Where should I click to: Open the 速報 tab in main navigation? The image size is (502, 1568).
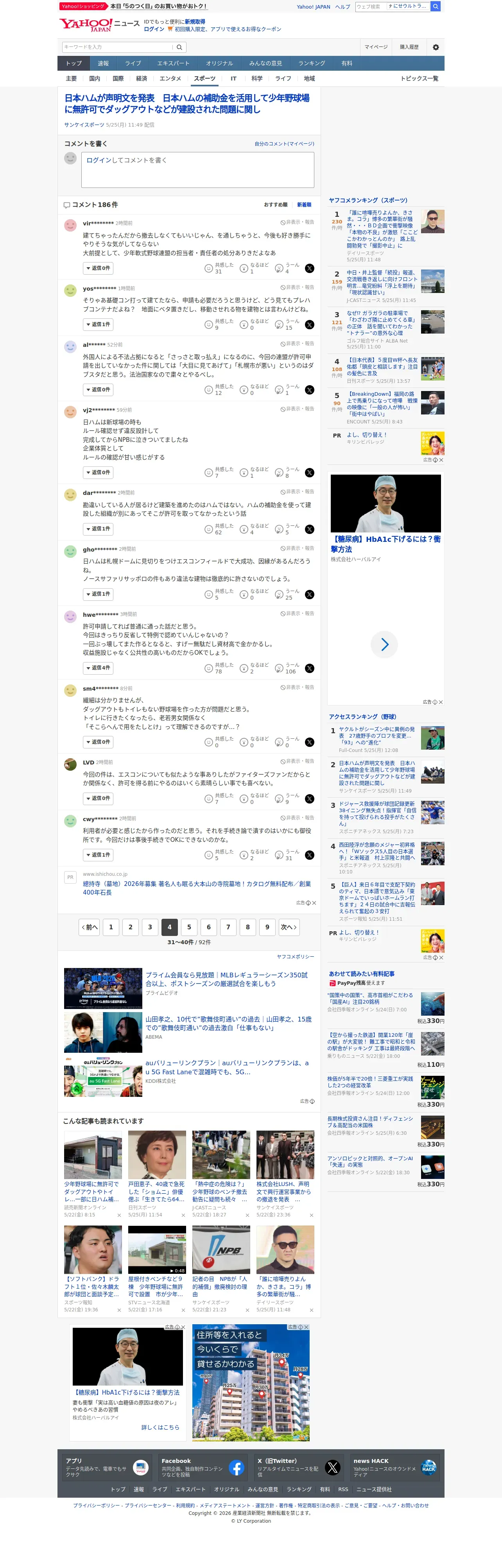click(x=104, y=63)
